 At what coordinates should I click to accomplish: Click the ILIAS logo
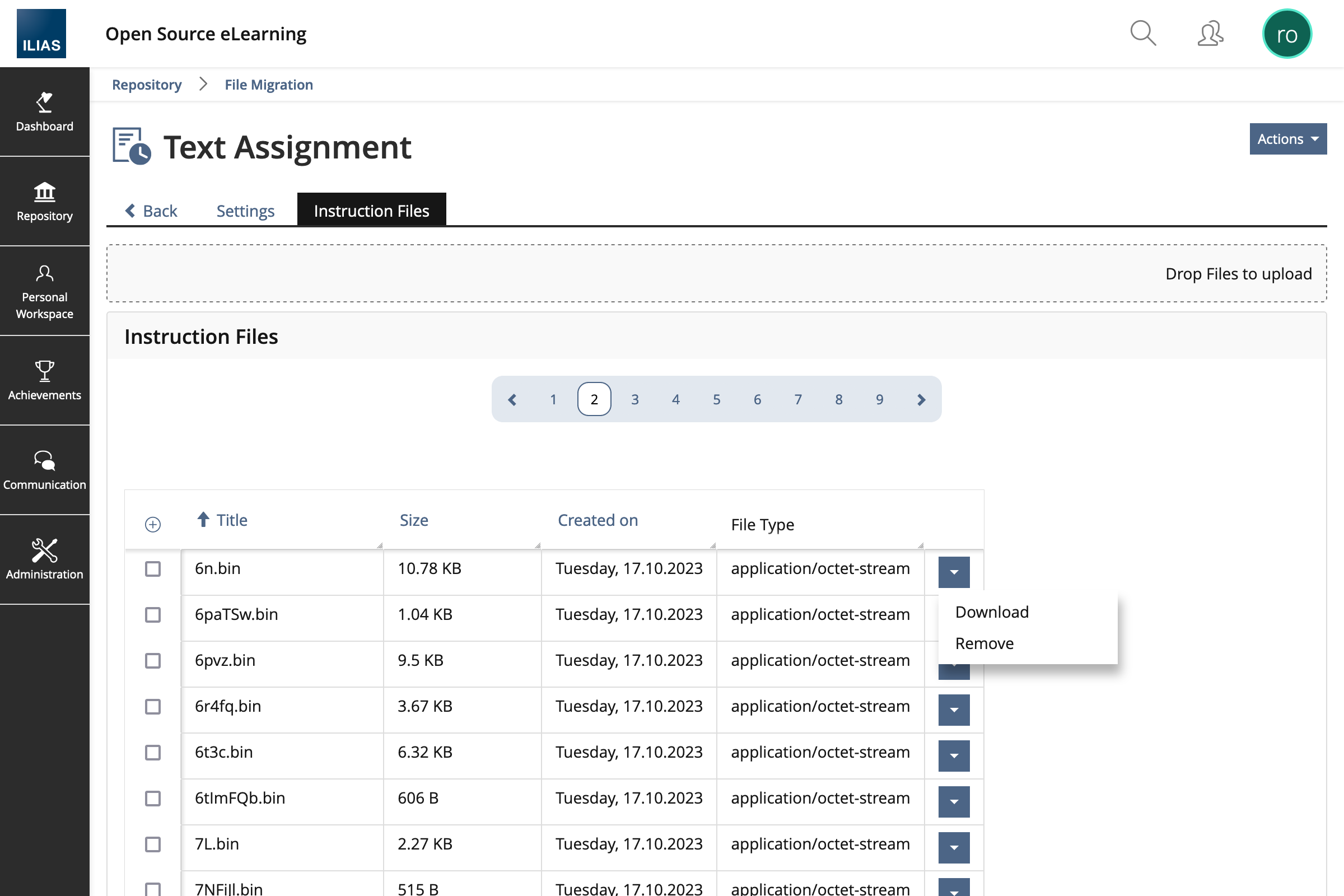point(41,34)
